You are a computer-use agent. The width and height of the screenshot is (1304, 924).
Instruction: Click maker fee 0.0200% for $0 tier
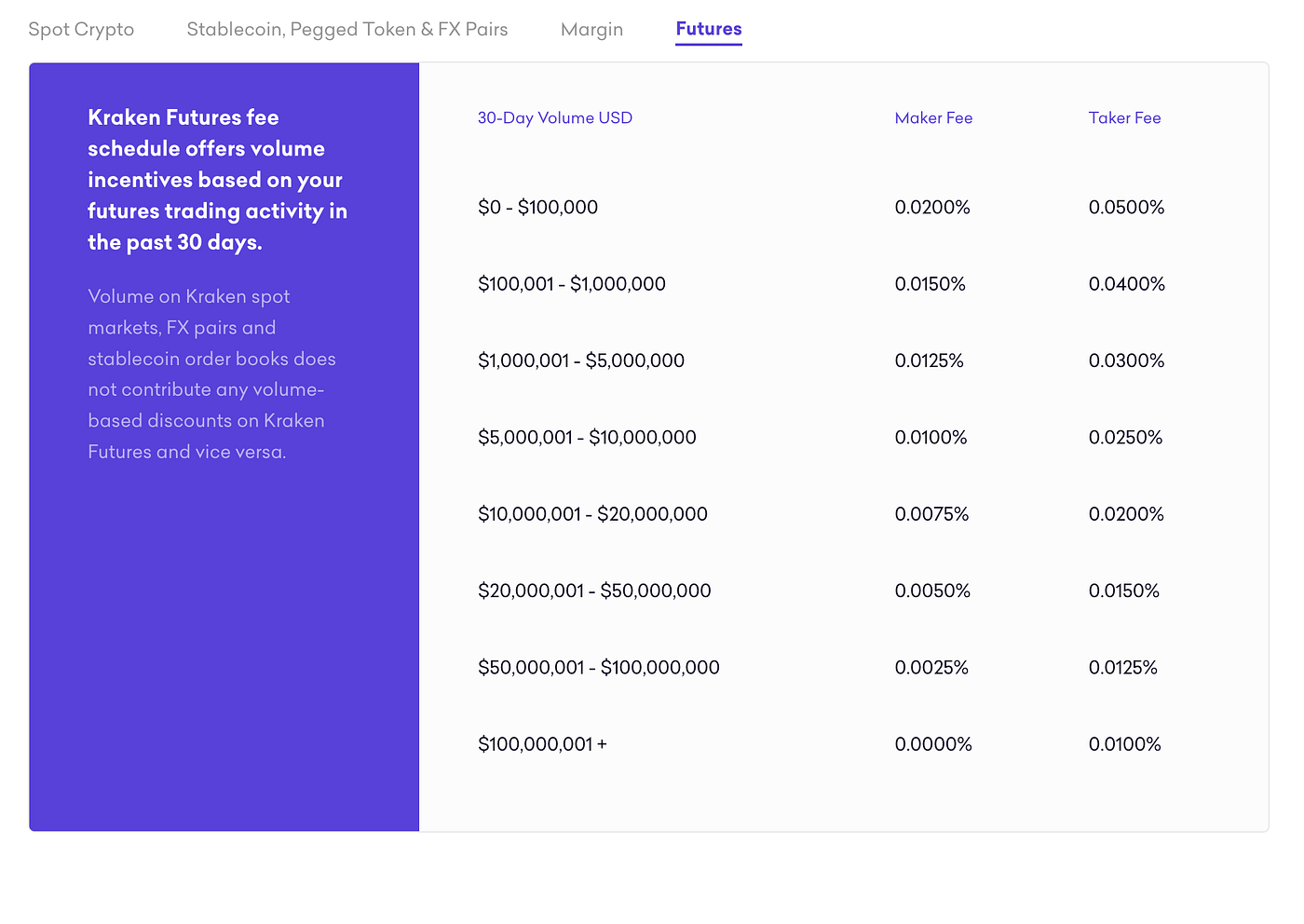pos(932,207)
